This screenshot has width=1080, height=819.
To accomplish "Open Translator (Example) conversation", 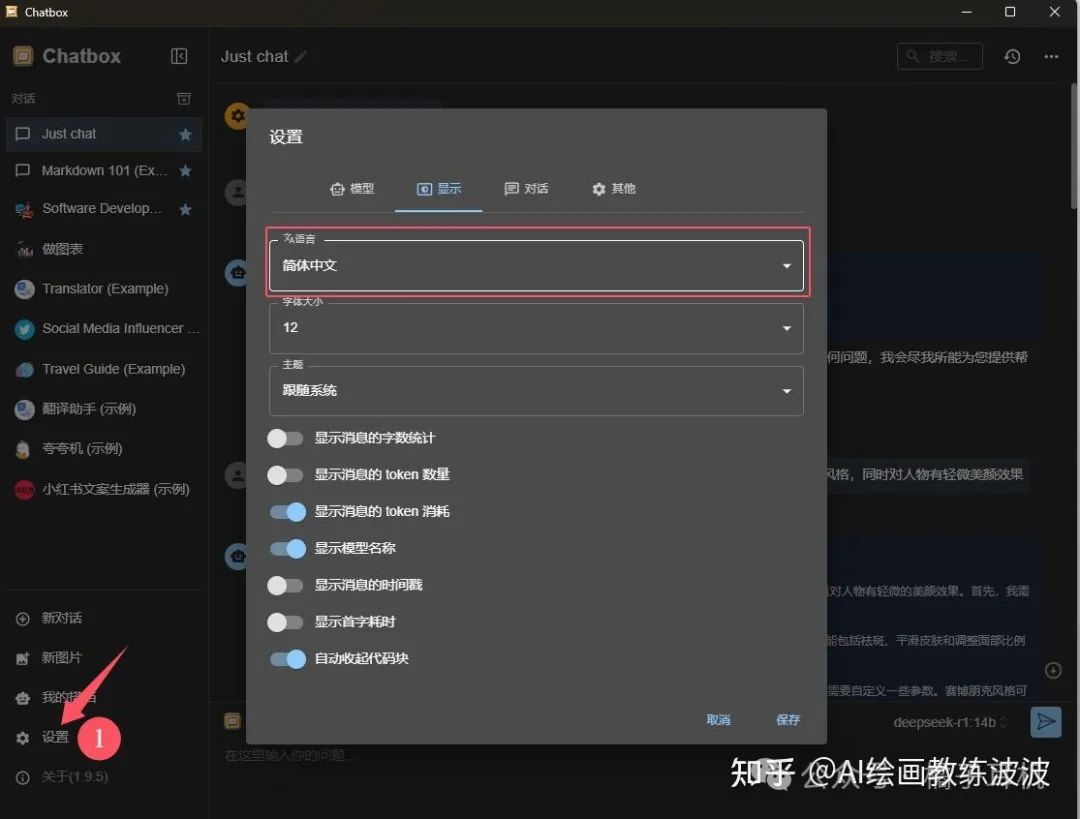I will (103, 289).
